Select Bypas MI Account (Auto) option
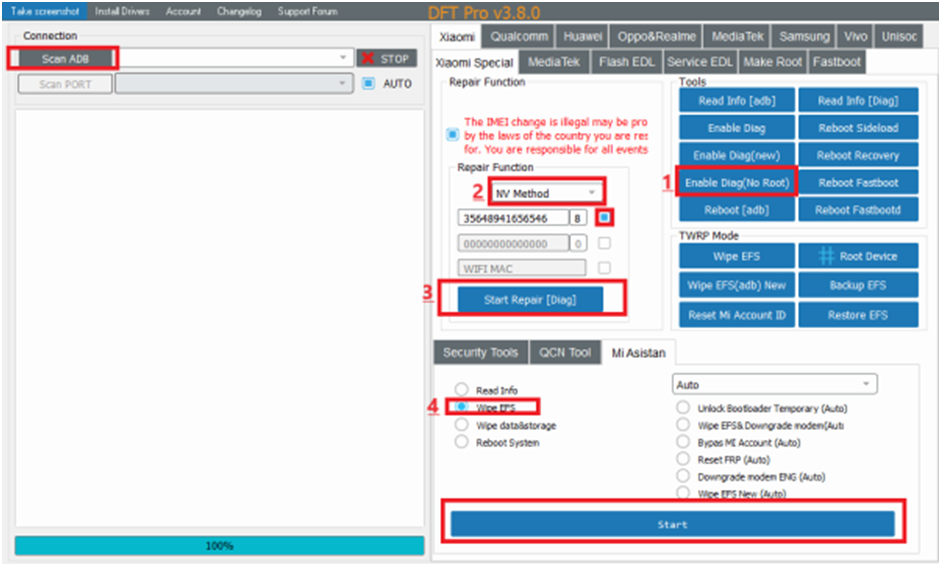The width and height of the screenshot is (941, 566). point(683,442)
